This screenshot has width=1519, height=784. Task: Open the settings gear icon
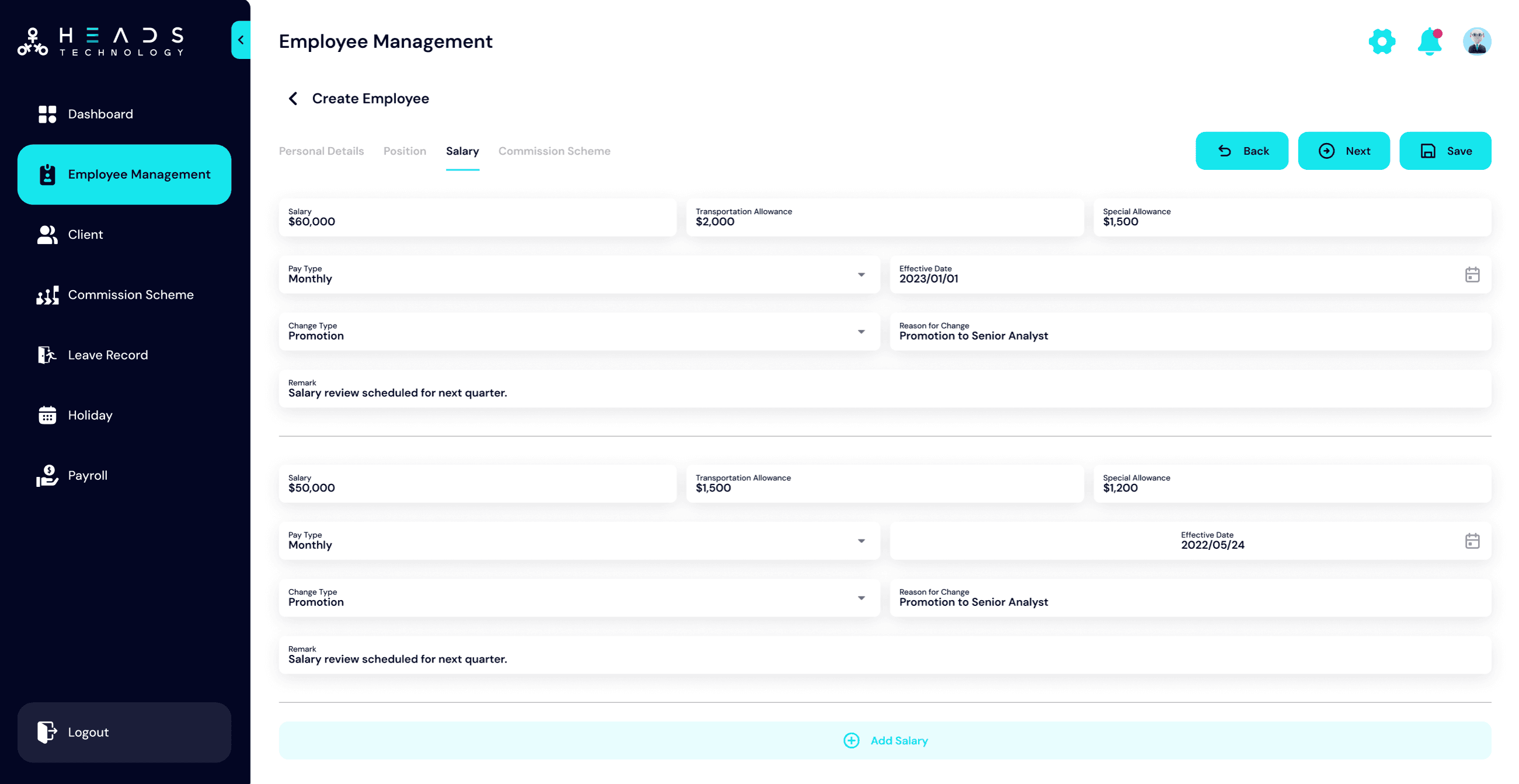1382,41
